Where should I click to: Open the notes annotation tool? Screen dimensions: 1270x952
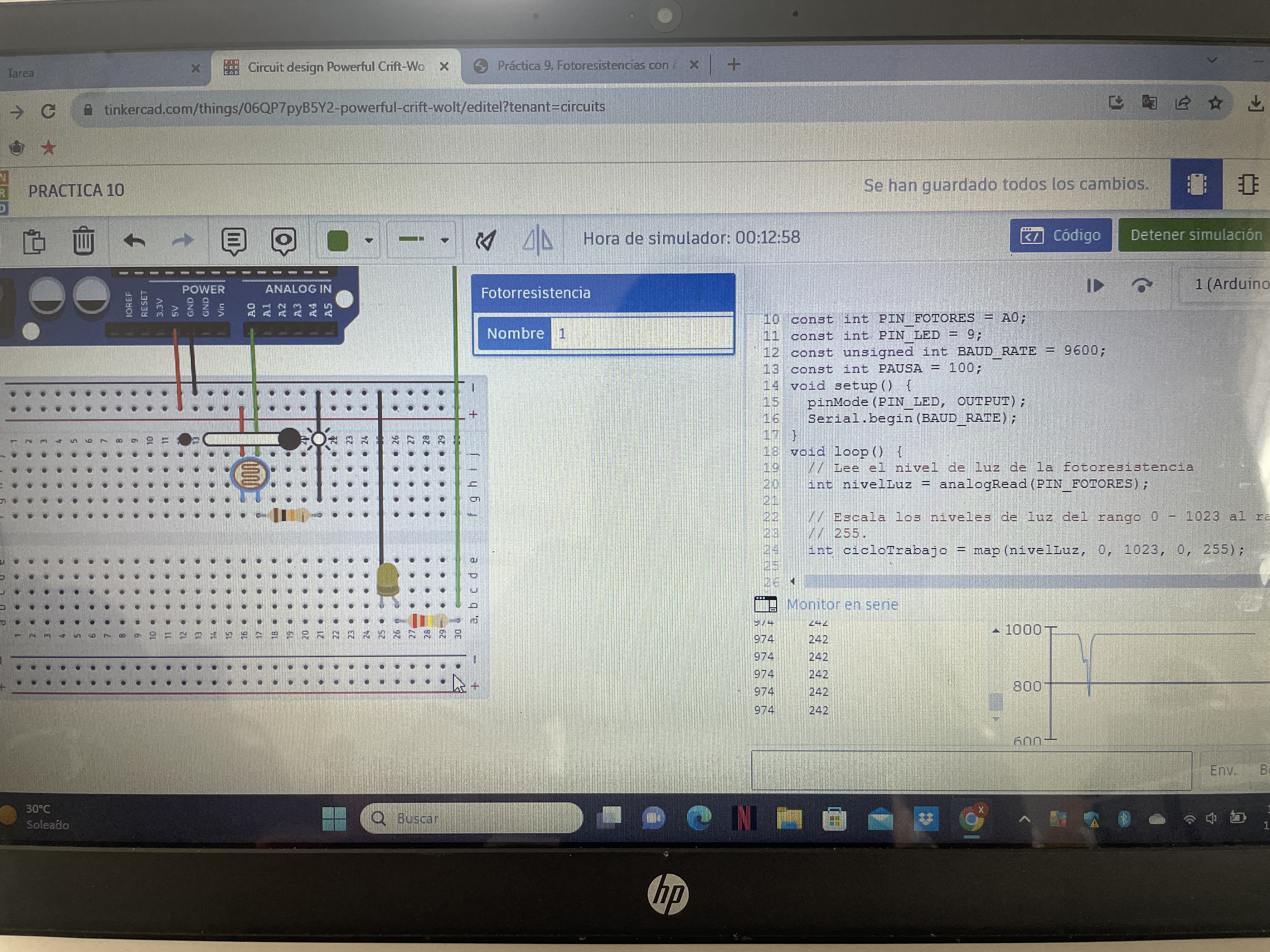pos(234,241)
